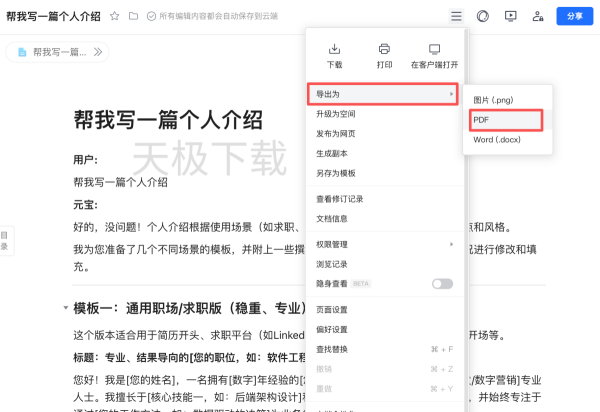Star the document as favorite

[114, 16]
